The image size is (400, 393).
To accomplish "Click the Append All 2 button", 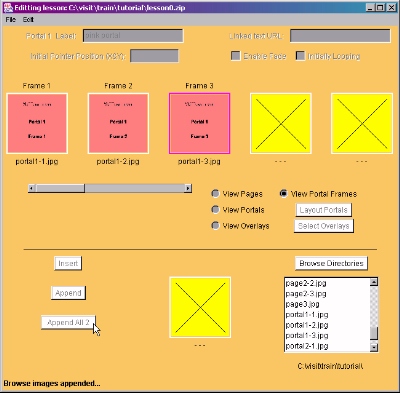I will click(68, 323).
